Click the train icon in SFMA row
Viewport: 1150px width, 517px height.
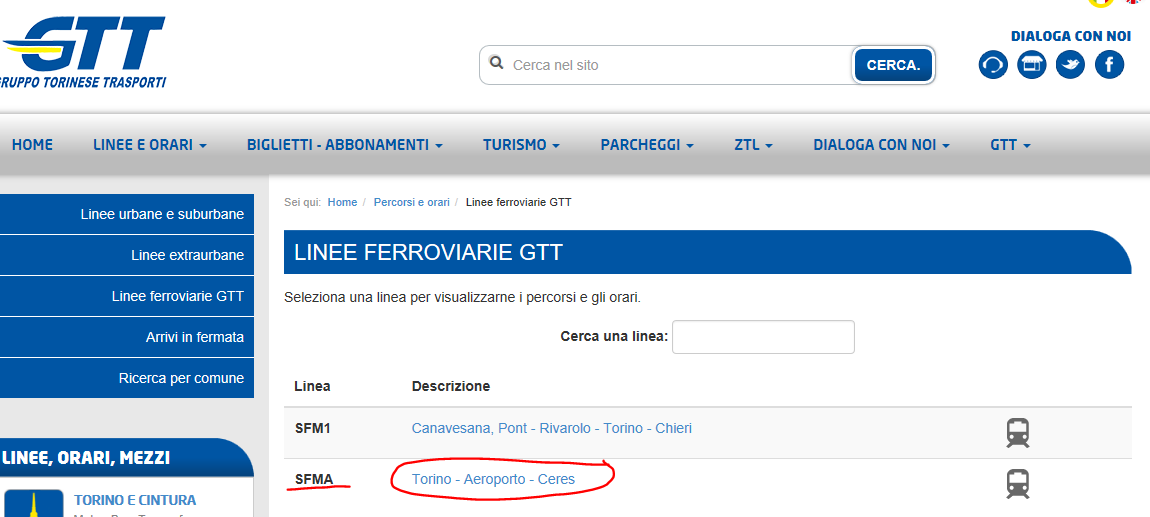(1017, 484)
